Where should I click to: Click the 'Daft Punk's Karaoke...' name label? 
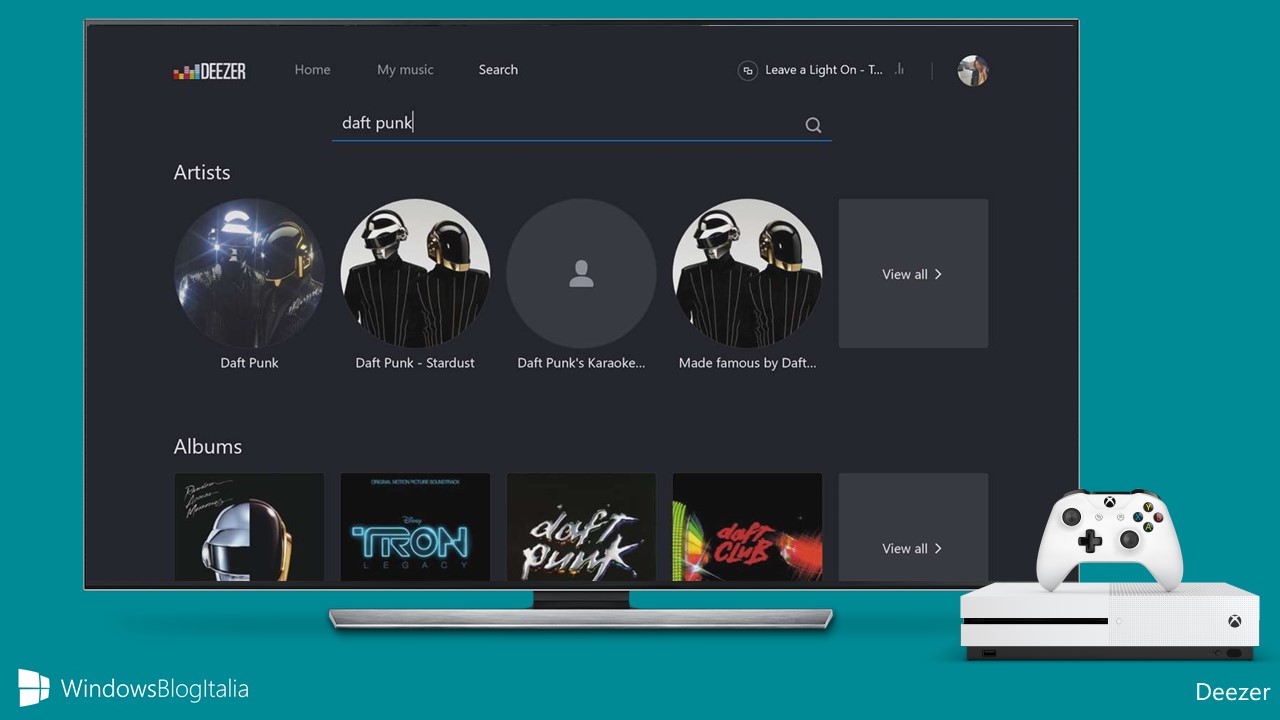[581, 363]
